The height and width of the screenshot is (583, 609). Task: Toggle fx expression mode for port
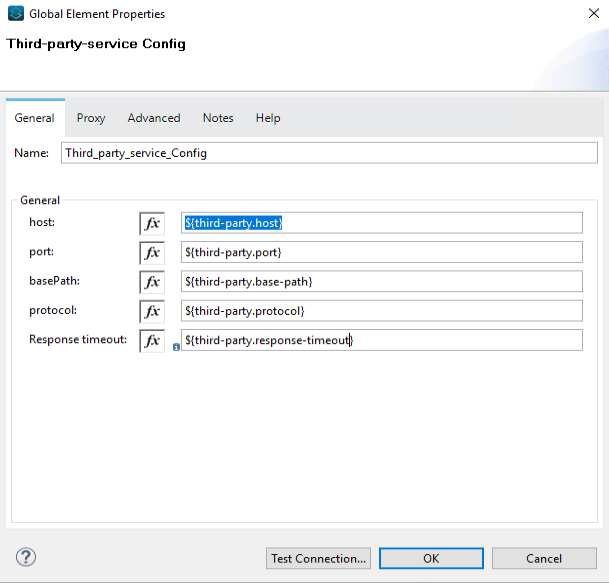pyautogui.click(x=152, y=252)
